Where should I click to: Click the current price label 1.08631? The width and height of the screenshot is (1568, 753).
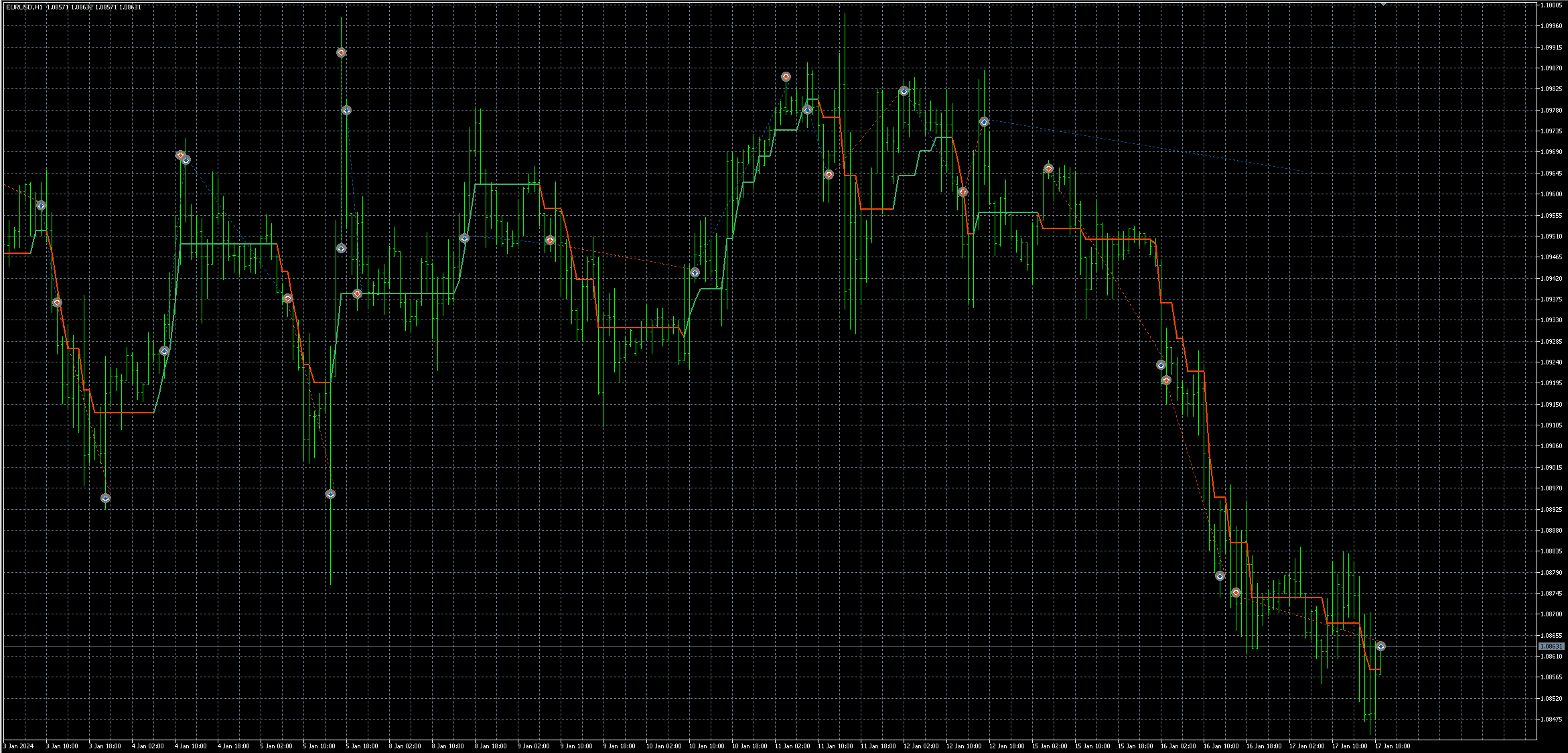pos(1551,646)
